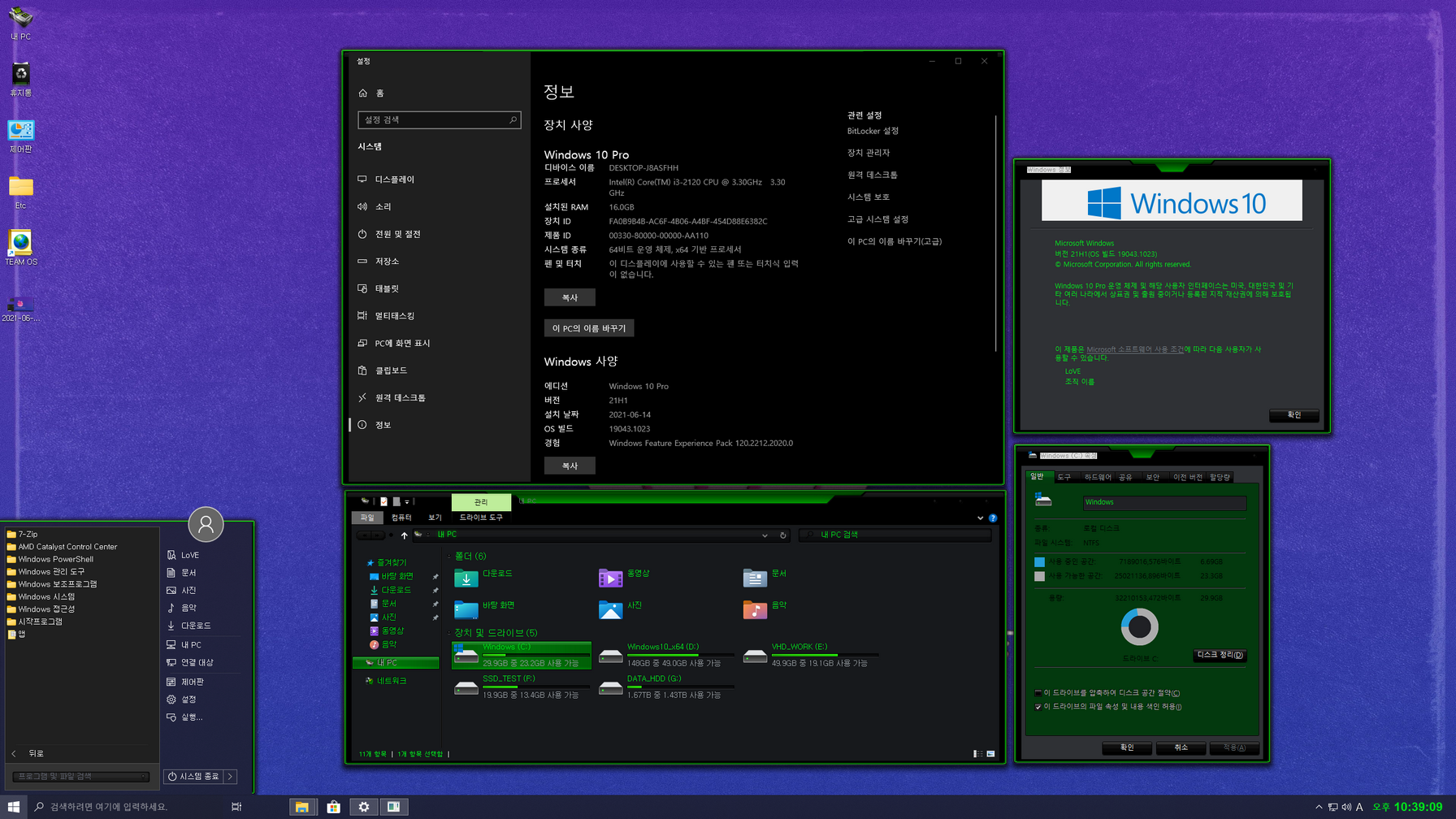Click the drive label field showing Windows
The width and height of the screenshot is (1456, 819).
(1164, 502)
